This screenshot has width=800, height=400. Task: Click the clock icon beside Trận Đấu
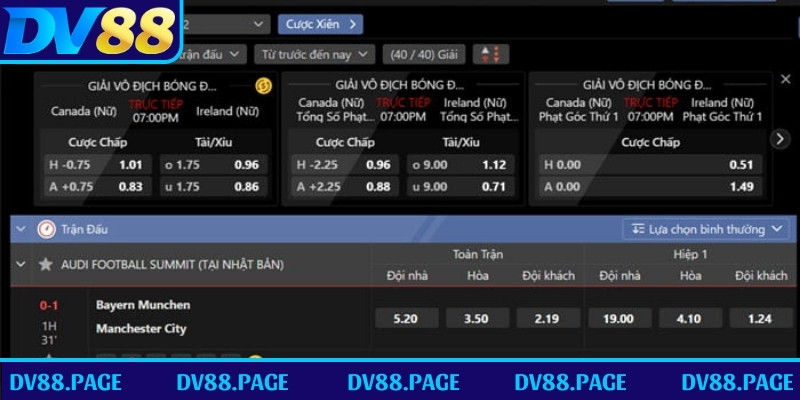coord(46,229)
